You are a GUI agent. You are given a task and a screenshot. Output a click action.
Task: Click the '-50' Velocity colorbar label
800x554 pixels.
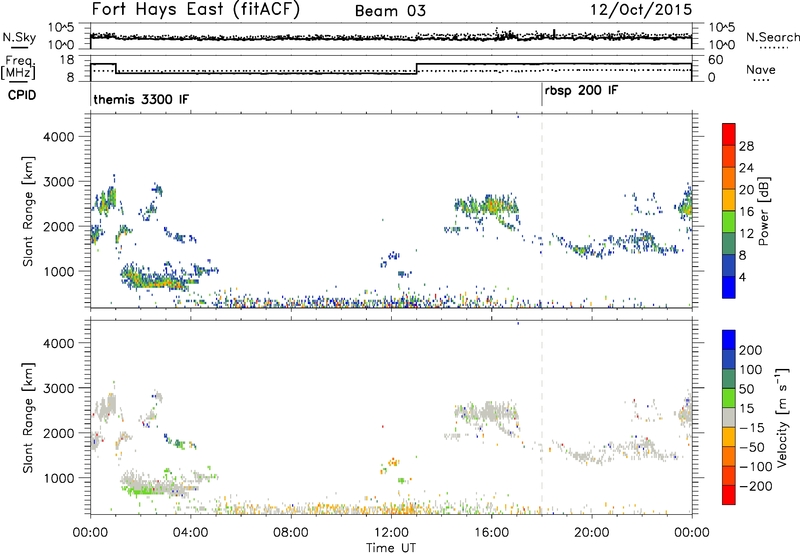tap(752, 447)
